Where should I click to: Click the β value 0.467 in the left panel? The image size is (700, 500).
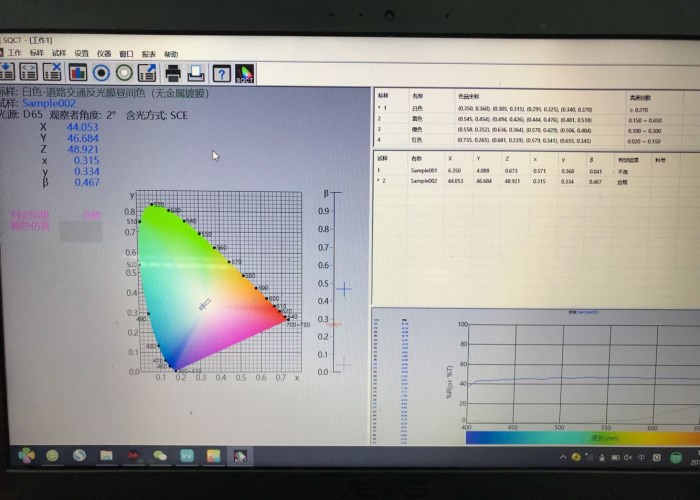pos(87,182)
